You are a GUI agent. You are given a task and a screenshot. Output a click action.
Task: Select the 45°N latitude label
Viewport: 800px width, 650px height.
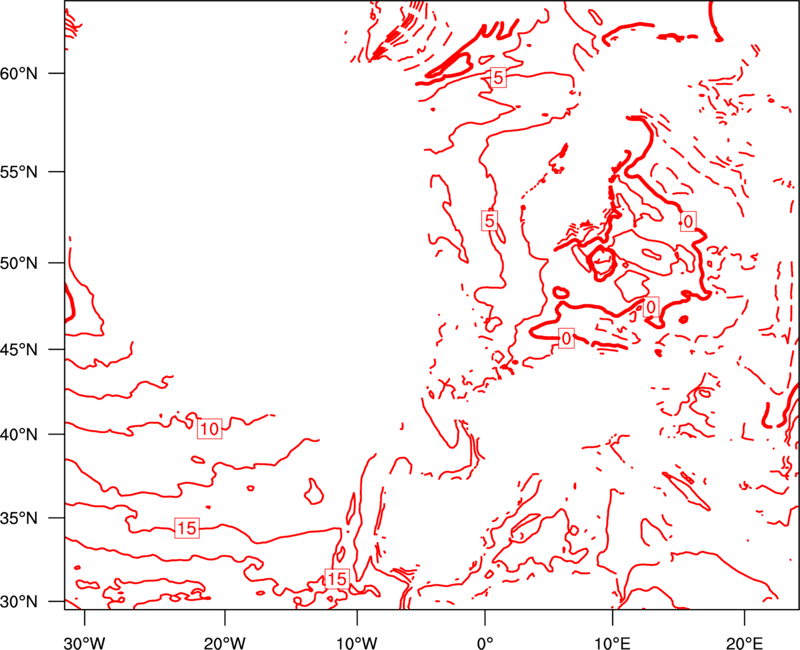point(19,349)
